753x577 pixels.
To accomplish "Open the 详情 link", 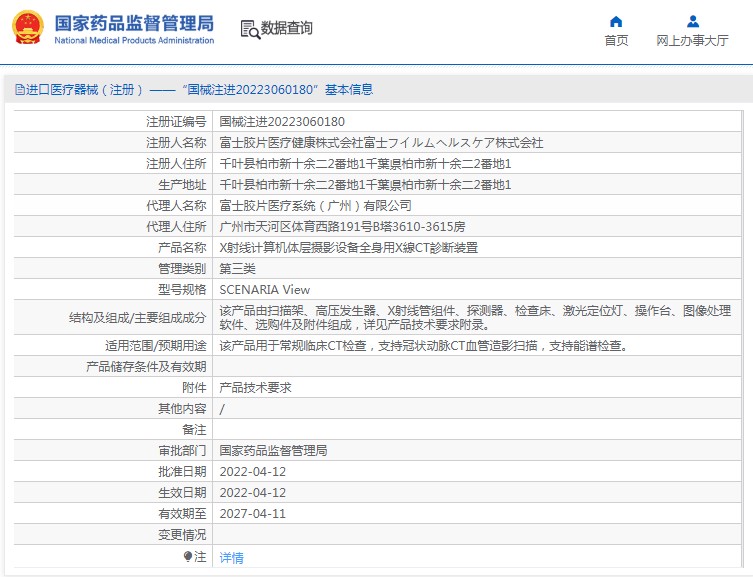I will [x=231, y=557].
